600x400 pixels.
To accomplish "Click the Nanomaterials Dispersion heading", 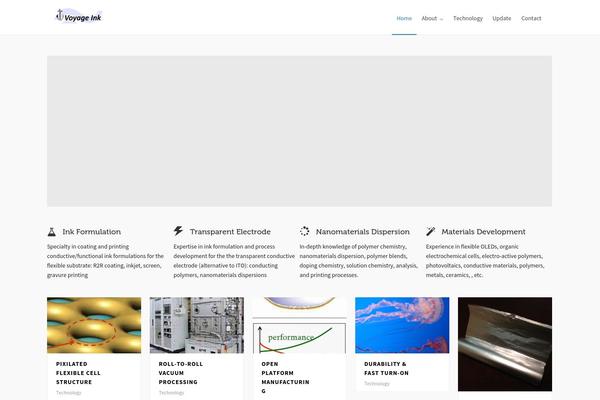I will point(363,232).
